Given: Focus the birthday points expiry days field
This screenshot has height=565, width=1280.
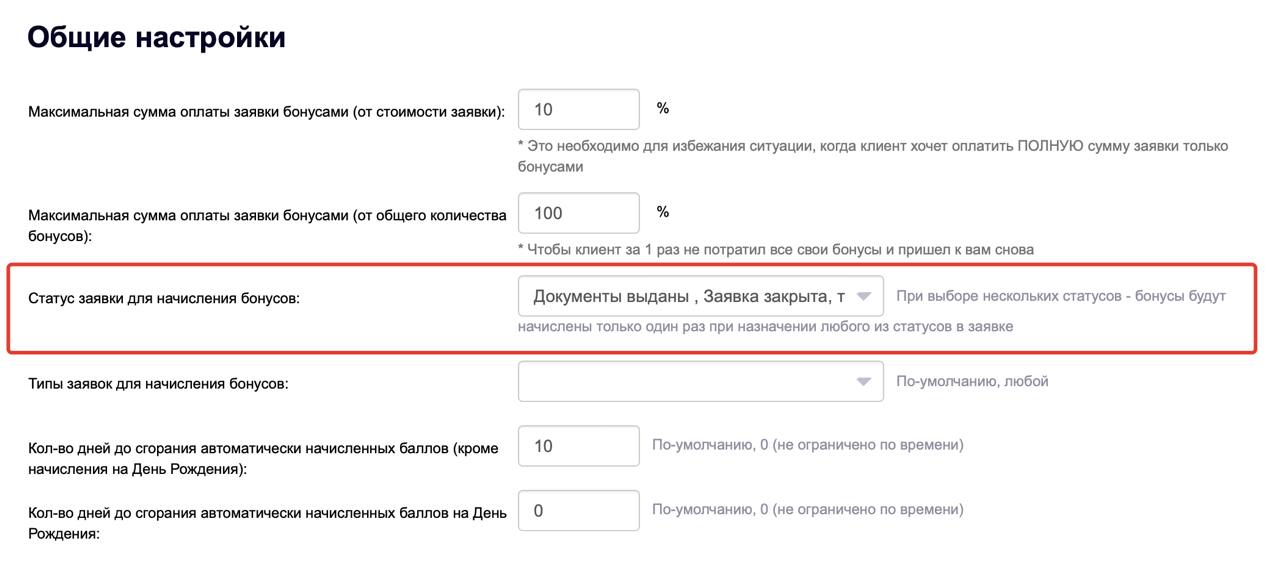Looking at the screenshot, I should (x=578, y=511).
